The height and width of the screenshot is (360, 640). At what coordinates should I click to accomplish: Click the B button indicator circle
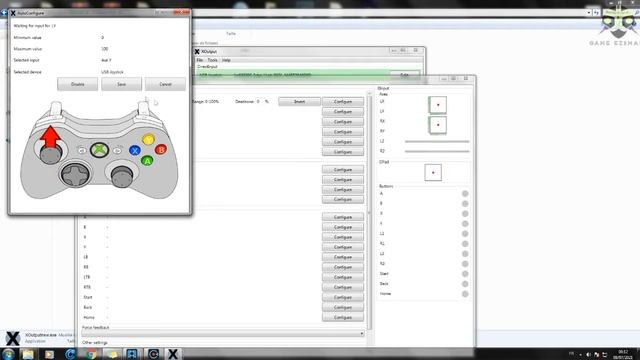coord(465,204)
